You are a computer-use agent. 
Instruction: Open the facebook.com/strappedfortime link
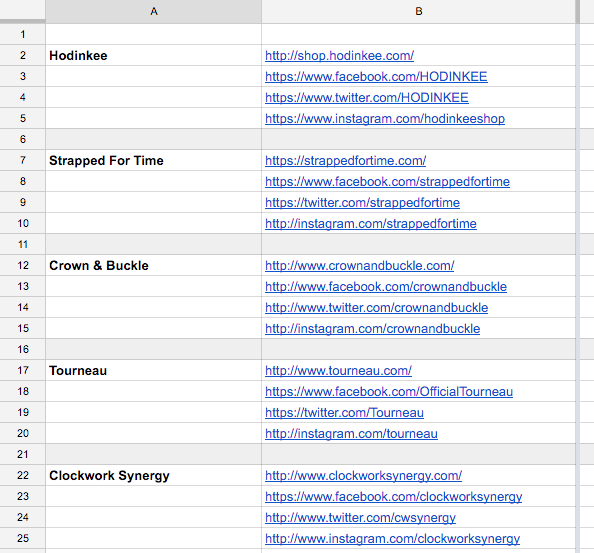pyautogui.click(x=387, y=181)
